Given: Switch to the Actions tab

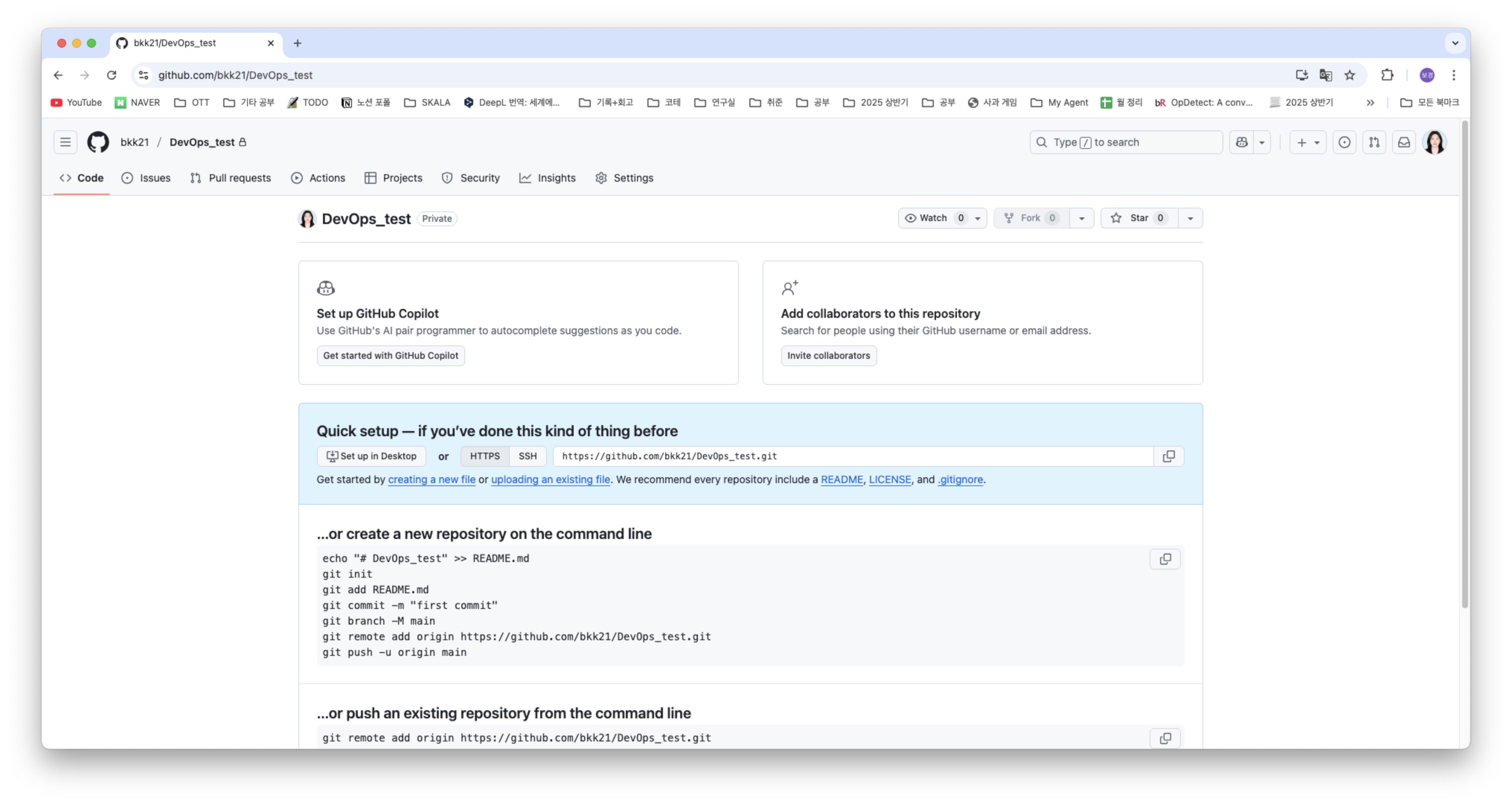Looking at the screenshot, I should coord(318,178).
